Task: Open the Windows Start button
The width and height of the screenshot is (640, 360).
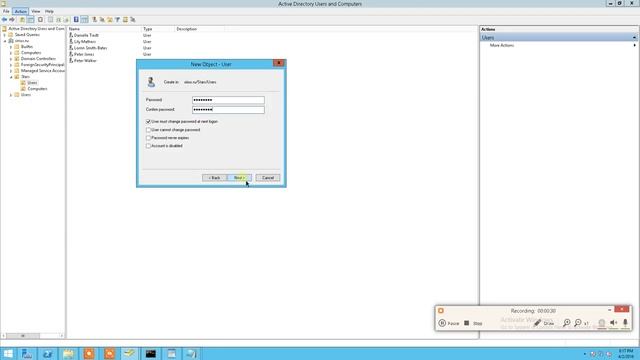Action: click(8, 353)
